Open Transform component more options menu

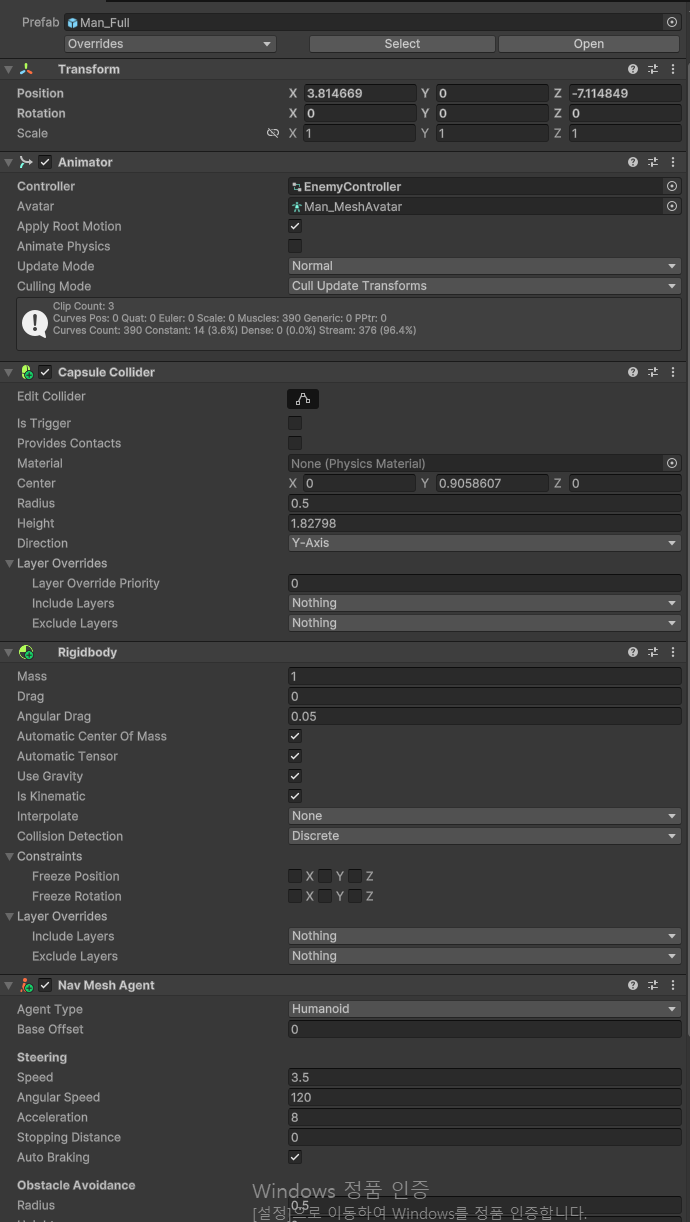click(x=673, y=69)
